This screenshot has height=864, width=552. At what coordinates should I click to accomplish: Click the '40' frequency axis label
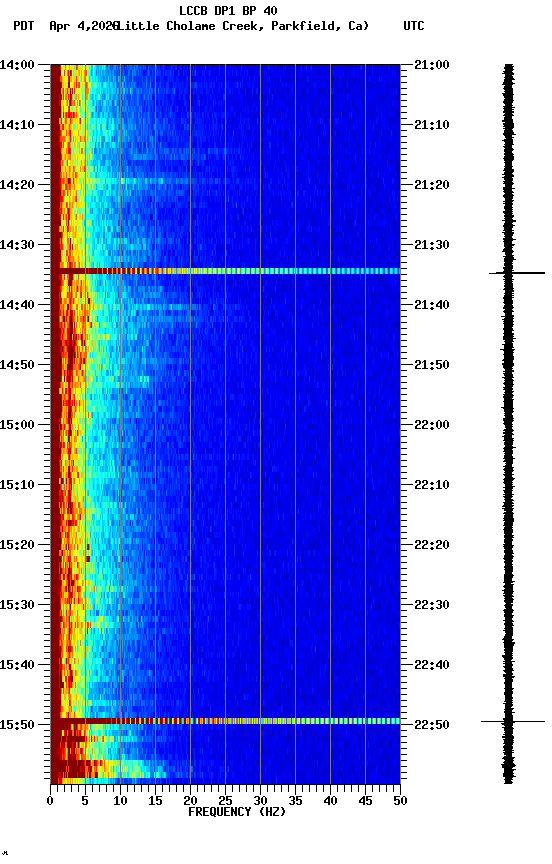(x=330, y=801)
